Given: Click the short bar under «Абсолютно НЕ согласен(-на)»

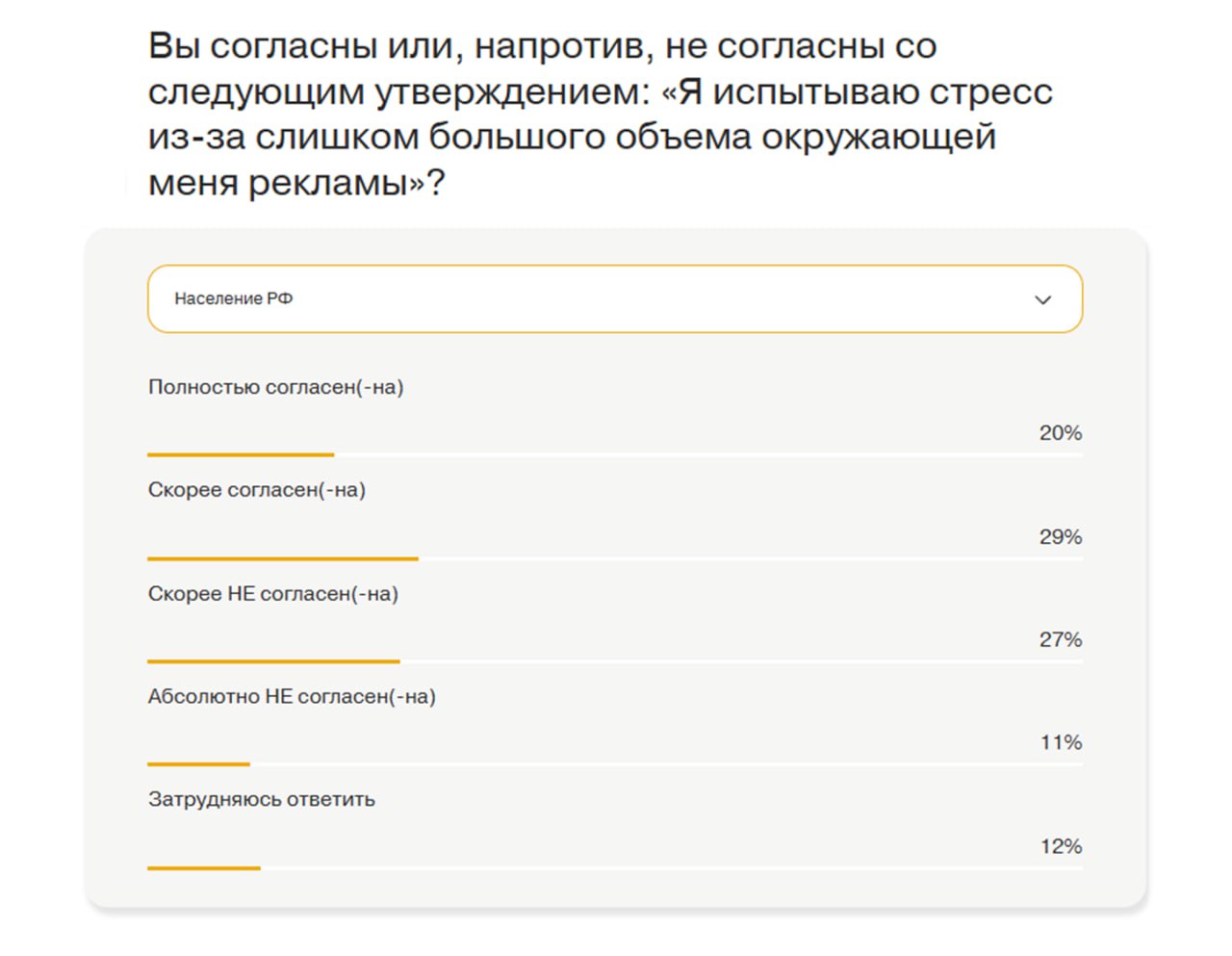Looking at the screenshot, I should (x=197, y=764).
